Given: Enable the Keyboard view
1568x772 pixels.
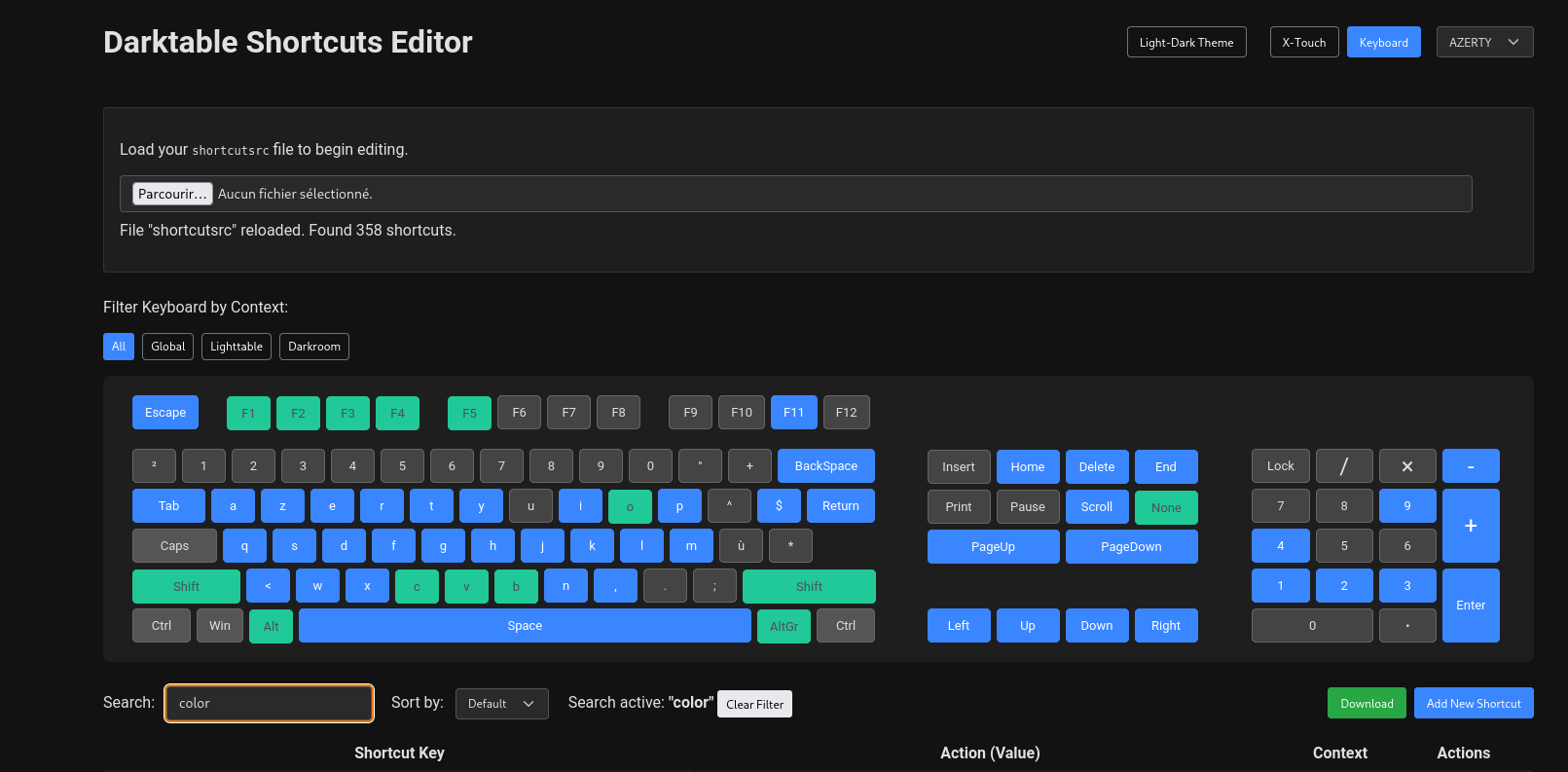Looking at the screenshot, I should point(1383,43).
